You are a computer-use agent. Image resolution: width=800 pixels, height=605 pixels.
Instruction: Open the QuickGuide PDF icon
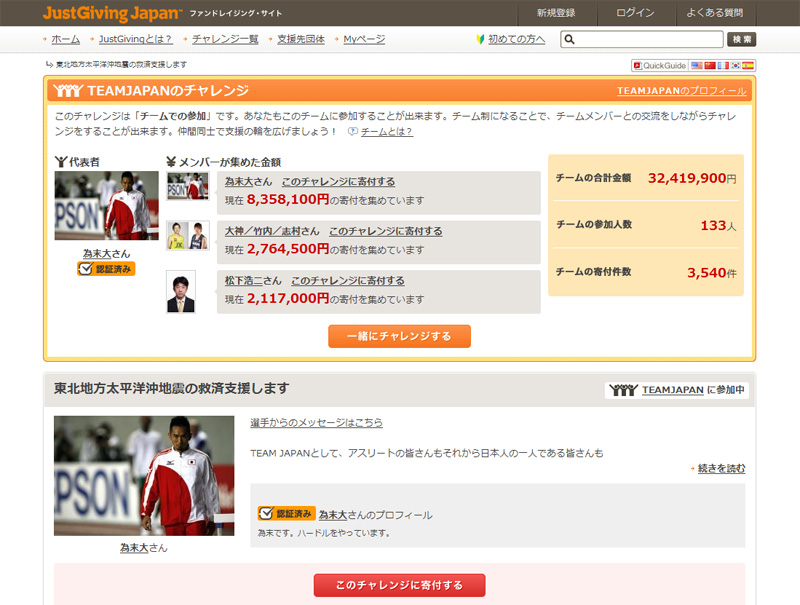pyautogui.click(x=659, y=65)
